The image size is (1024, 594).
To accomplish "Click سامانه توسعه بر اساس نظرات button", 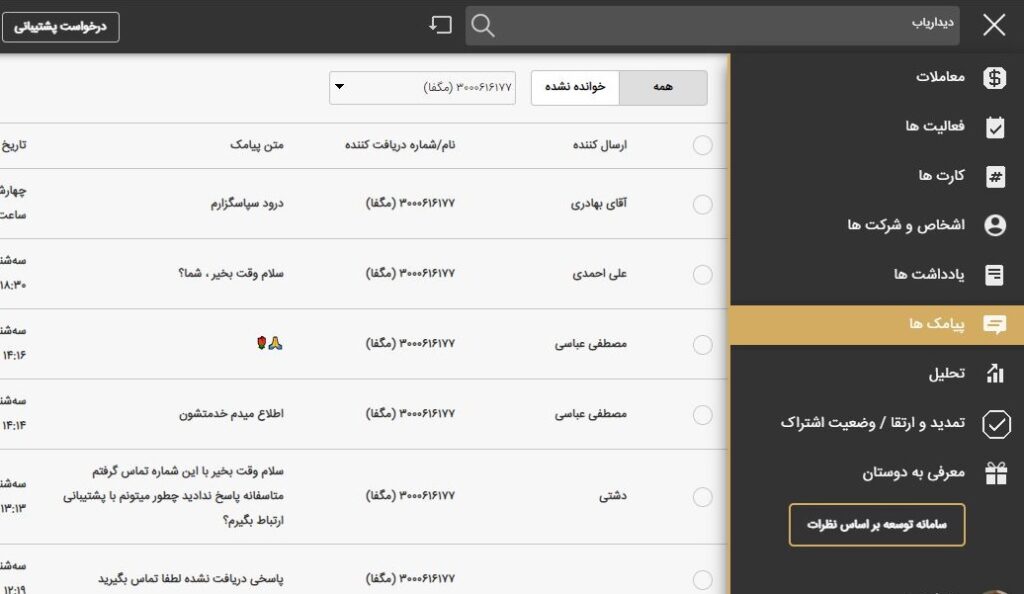I will click(876, 524).
